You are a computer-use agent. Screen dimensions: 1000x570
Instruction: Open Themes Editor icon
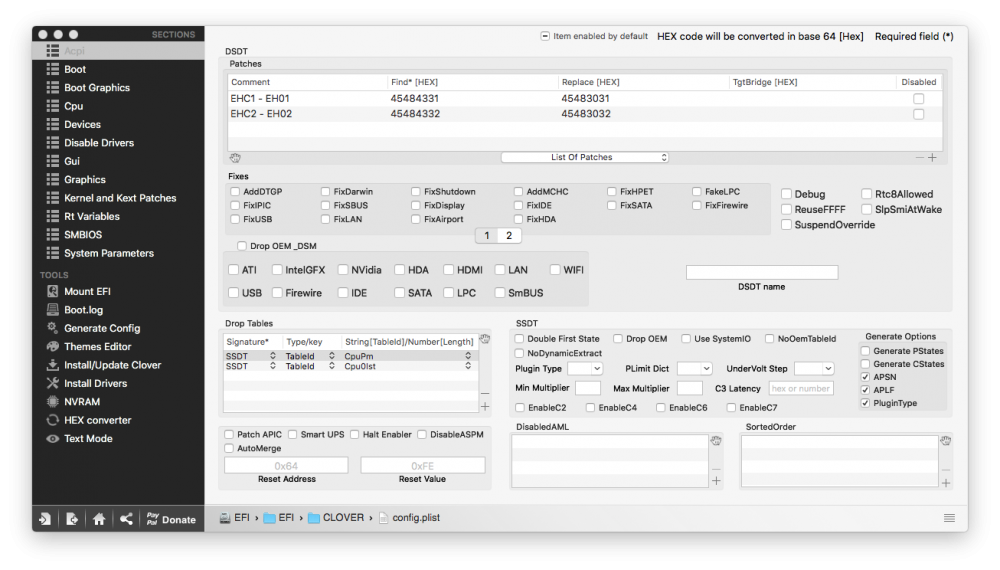(52, 346)
